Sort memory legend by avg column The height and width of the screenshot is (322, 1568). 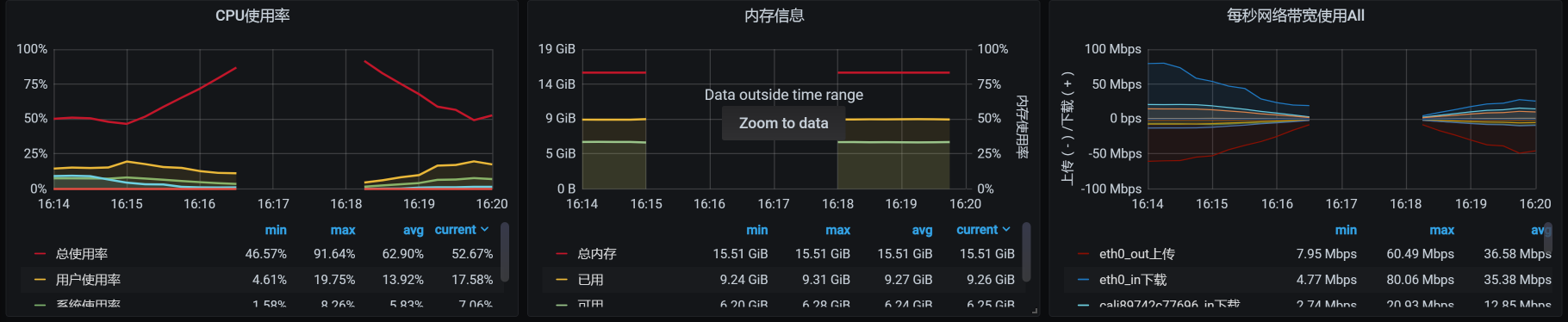click(922, 230)
